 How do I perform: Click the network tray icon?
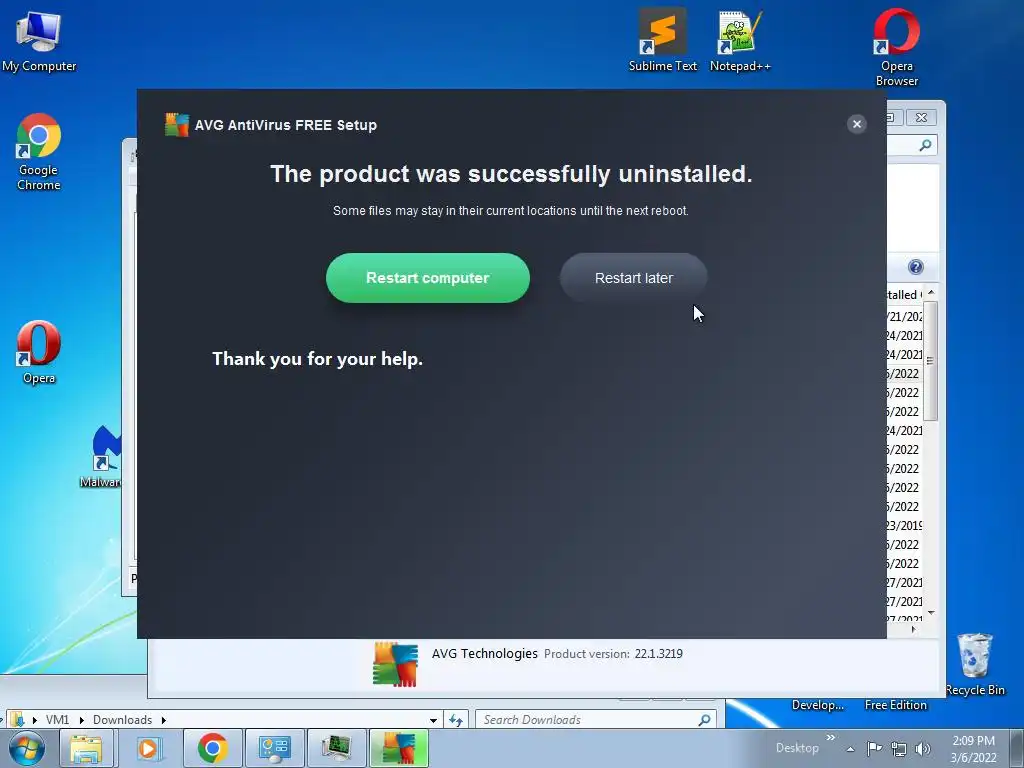coord(899,749)
